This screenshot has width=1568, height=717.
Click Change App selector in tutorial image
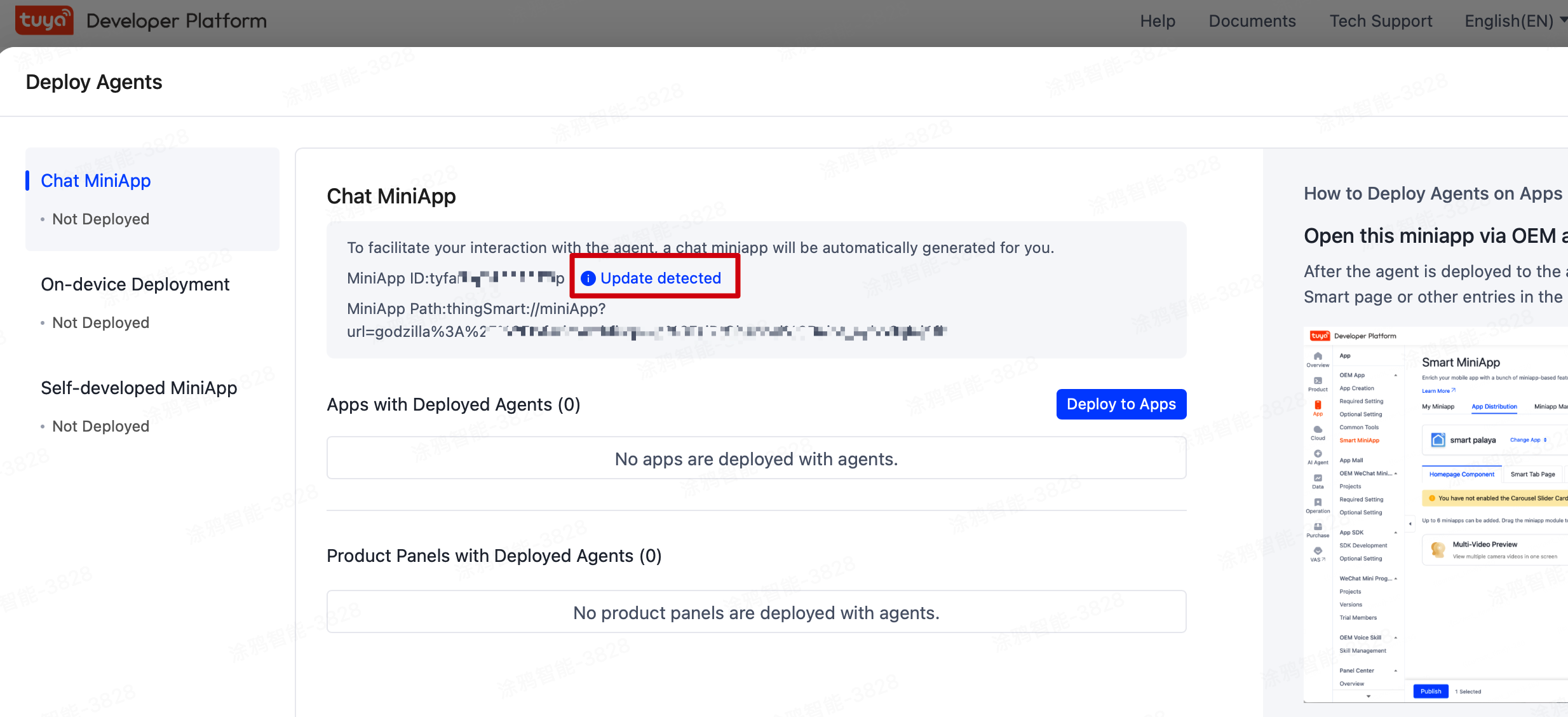pos(1528,440)
